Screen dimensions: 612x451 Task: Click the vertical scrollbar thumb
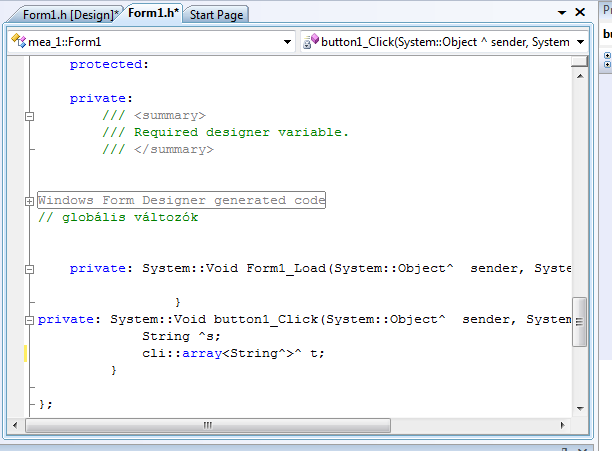click(x=580, y=322)
